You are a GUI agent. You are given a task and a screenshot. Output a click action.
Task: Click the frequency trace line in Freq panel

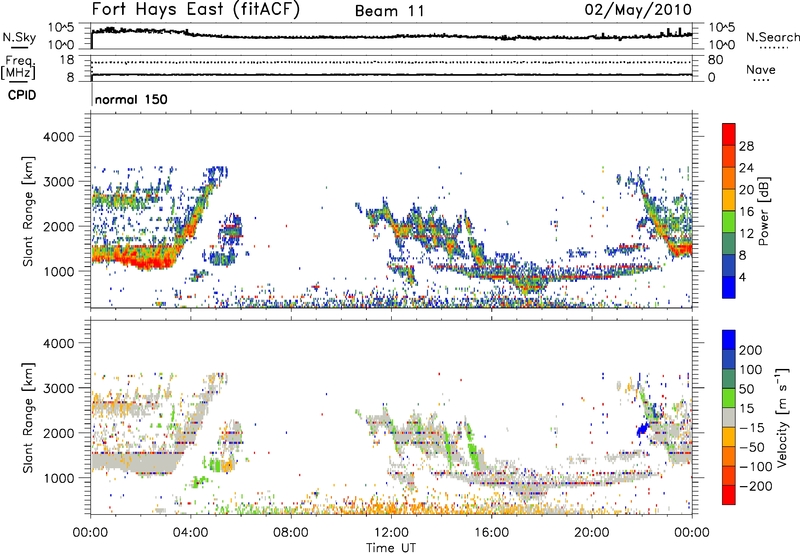tap(391, 75)
